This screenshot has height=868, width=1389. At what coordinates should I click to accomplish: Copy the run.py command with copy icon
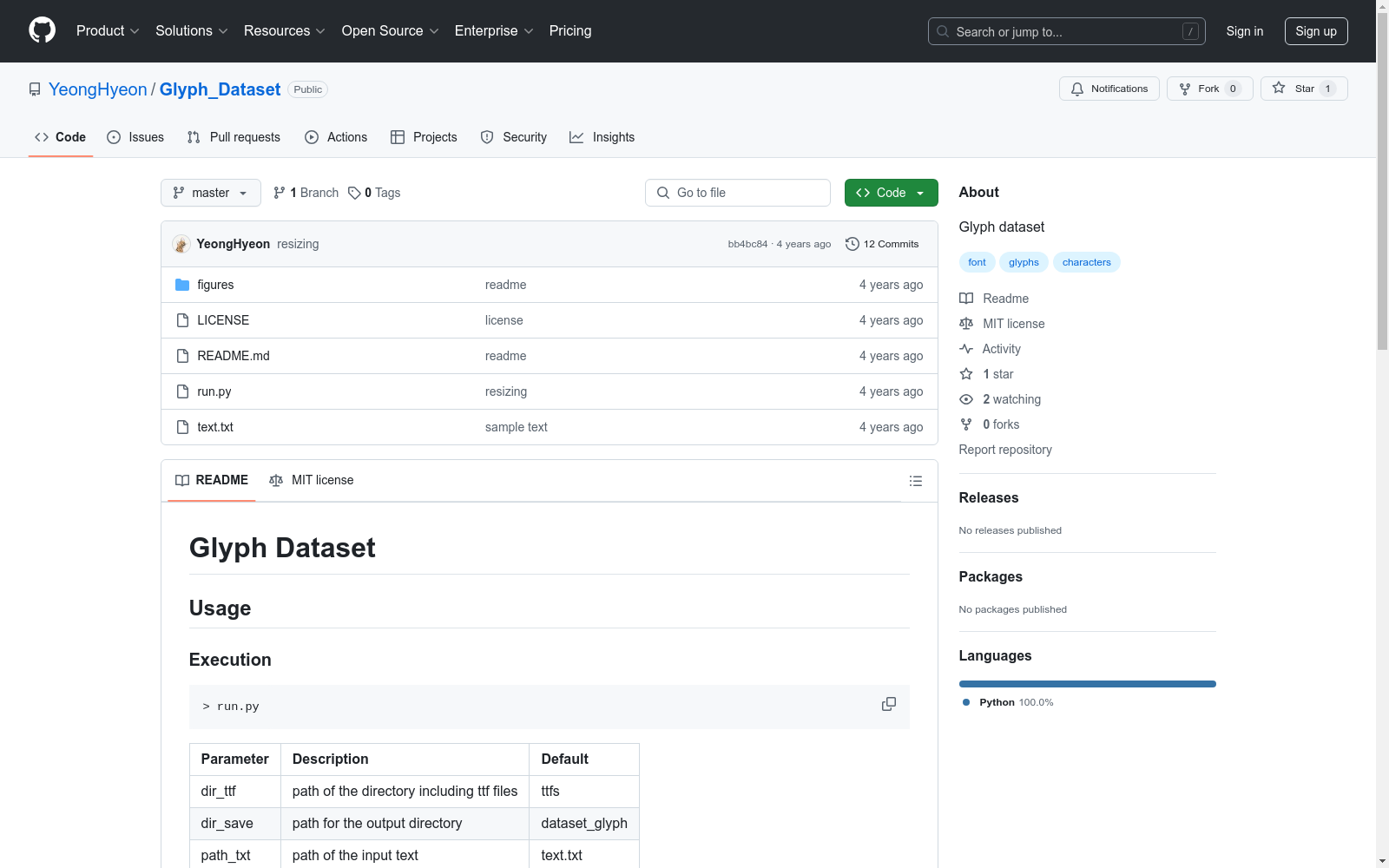[889, 704]
